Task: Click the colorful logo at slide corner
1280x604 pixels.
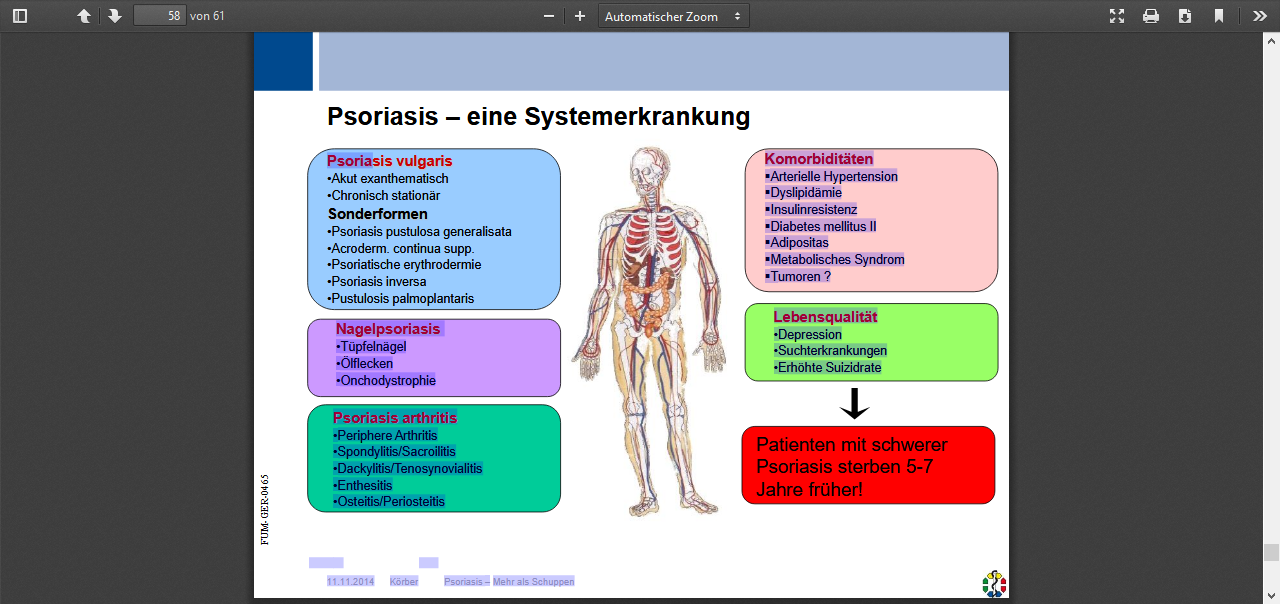Action: (994, 583)
